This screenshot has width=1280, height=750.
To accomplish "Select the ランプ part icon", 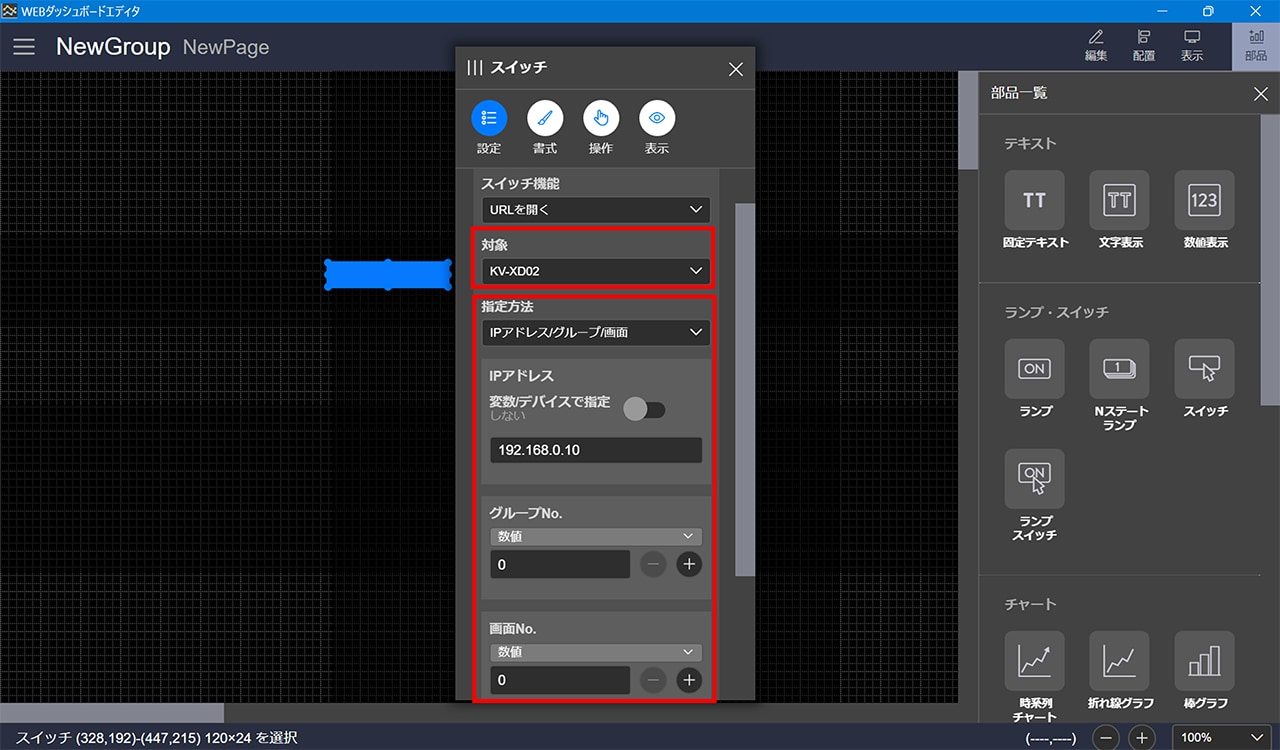I will tap(1034, 369).
